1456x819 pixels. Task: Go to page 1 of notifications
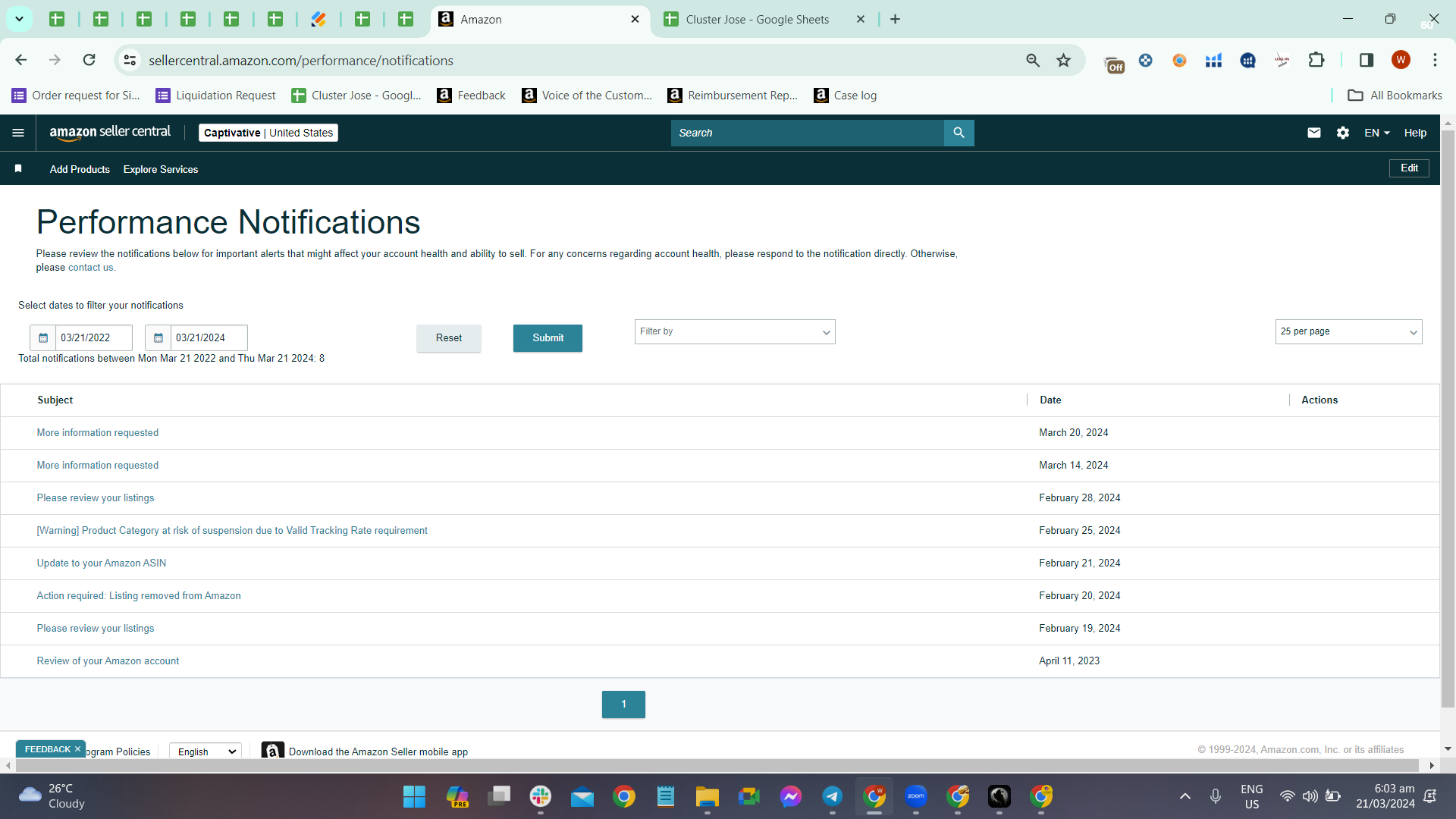coord(623,704)
